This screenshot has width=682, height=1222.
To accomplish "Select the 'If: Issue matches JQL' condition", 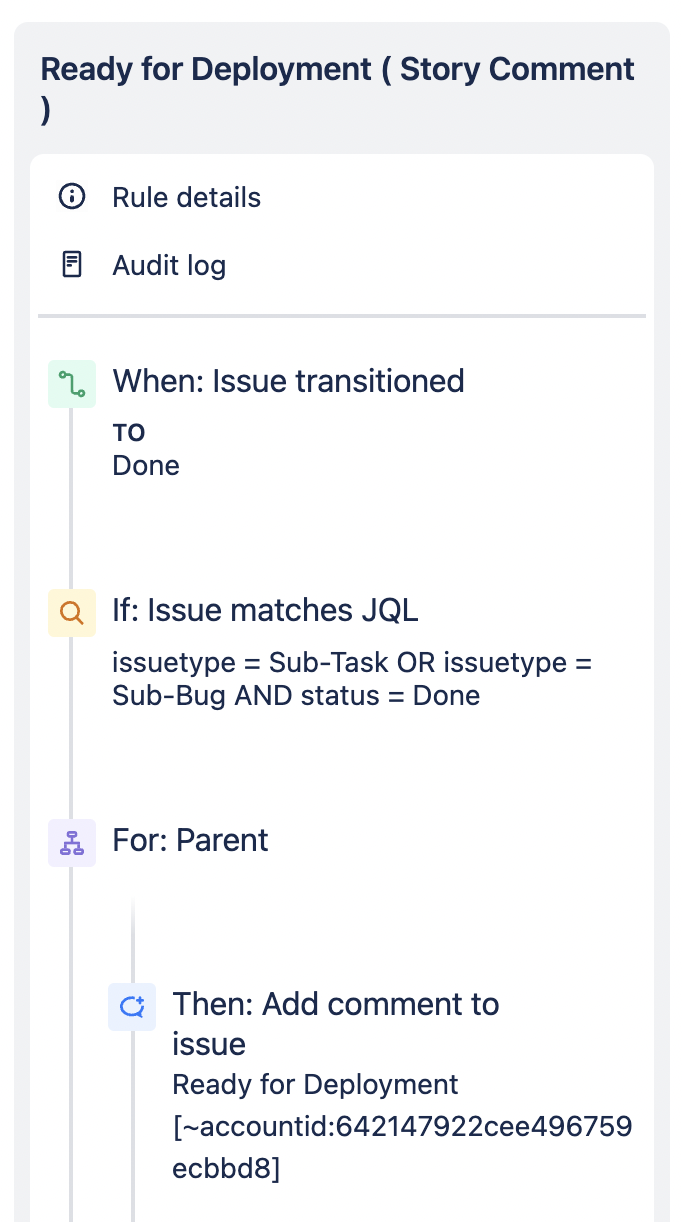I will [x=265, y=610].
